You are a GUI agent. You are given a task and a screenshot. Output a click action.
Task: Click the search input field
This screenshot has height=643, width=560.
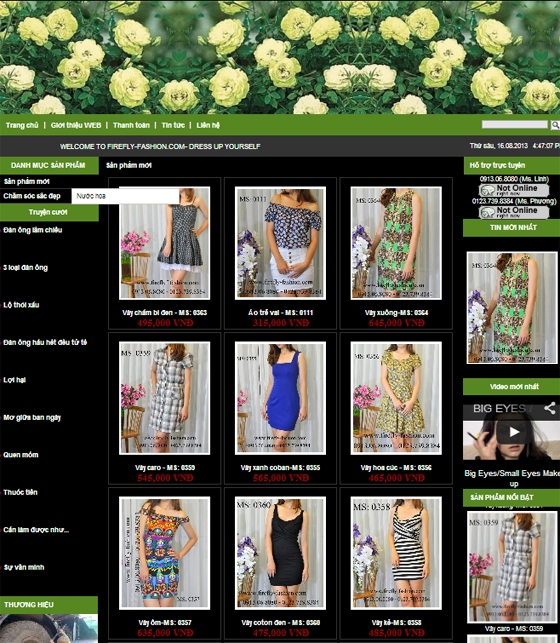tap(514, 124)
